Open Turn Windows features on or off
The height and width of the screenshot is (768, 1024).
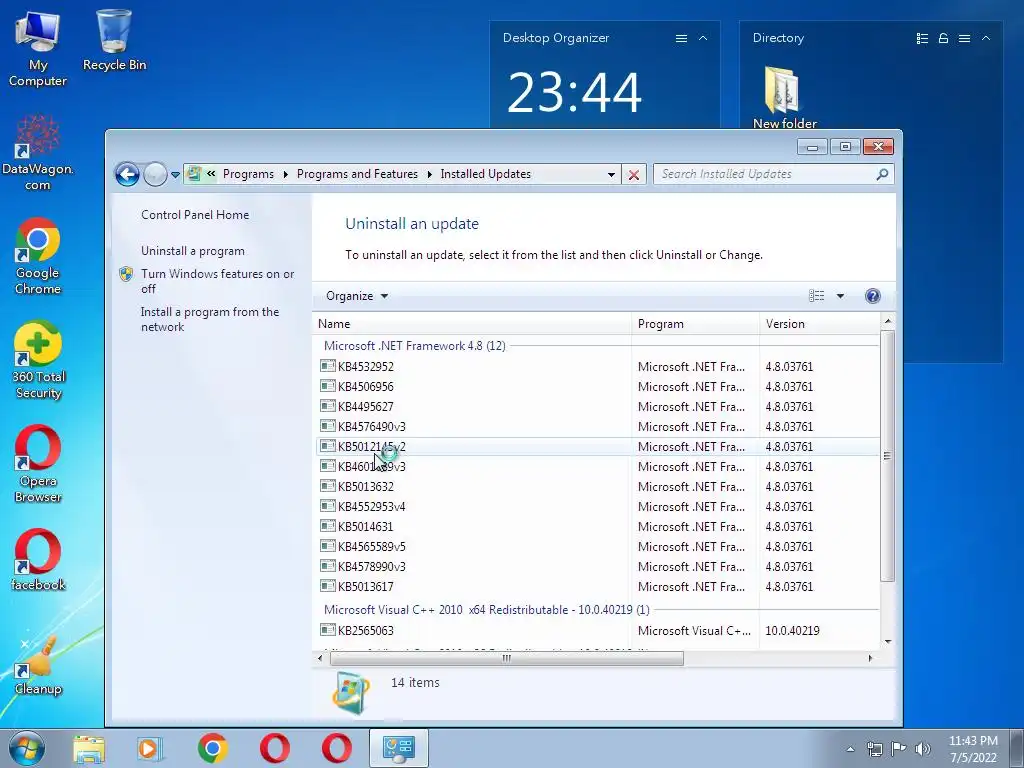pos(217,281)
